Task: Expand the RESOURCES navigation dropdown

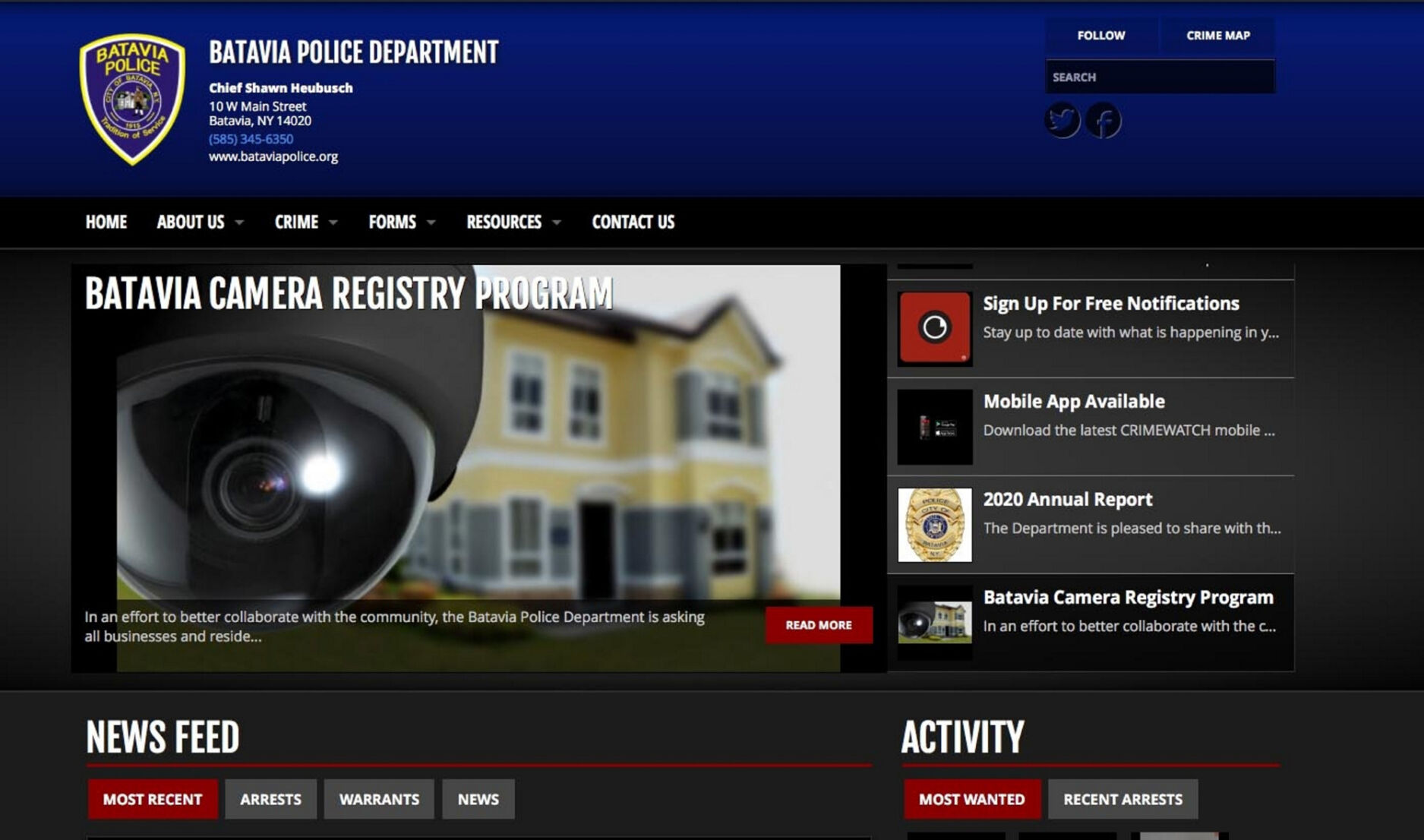Action: pyautogui.click(x=504, y=222)
